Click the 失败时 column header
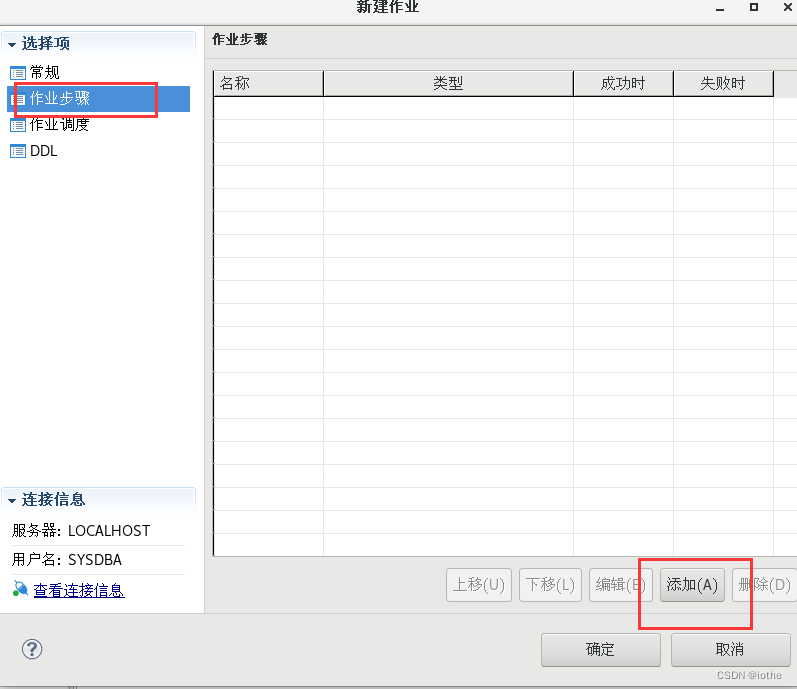Image resolution: width=797 pixels, height=689 pixels. pyautogui.click(x=723, y=83)
